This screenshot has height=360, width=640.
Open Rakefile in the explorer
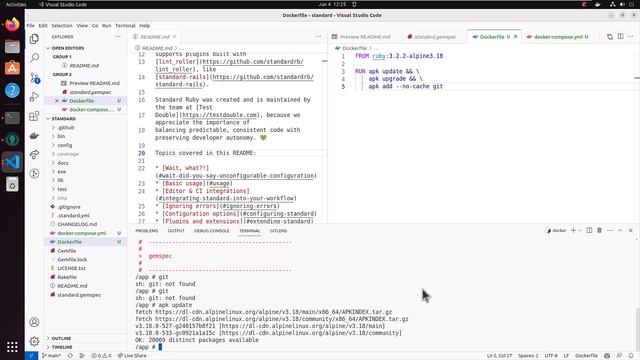pos(67,277)
